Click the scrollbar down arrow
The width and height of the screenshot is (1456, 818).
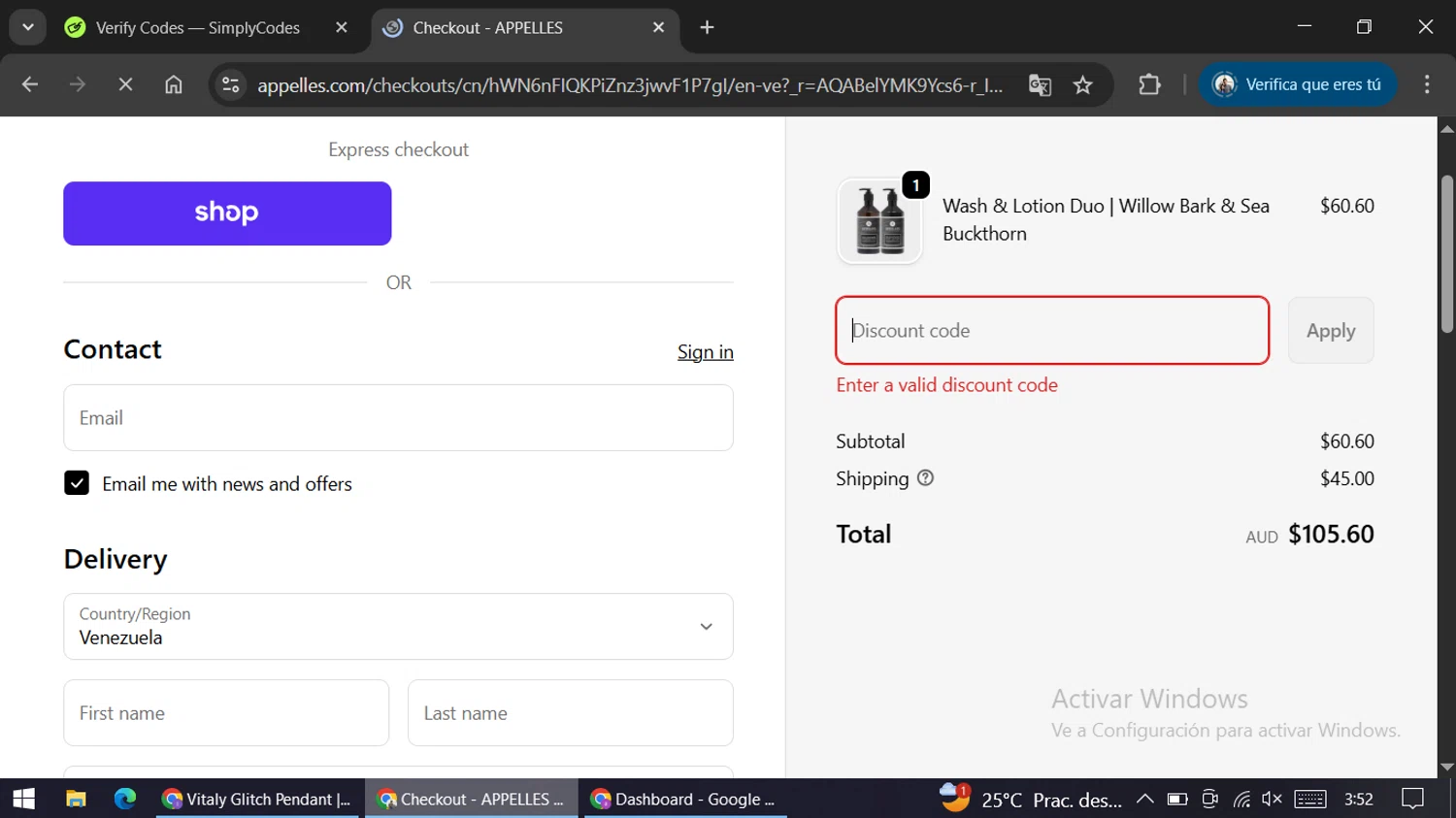coord(1446,767)
